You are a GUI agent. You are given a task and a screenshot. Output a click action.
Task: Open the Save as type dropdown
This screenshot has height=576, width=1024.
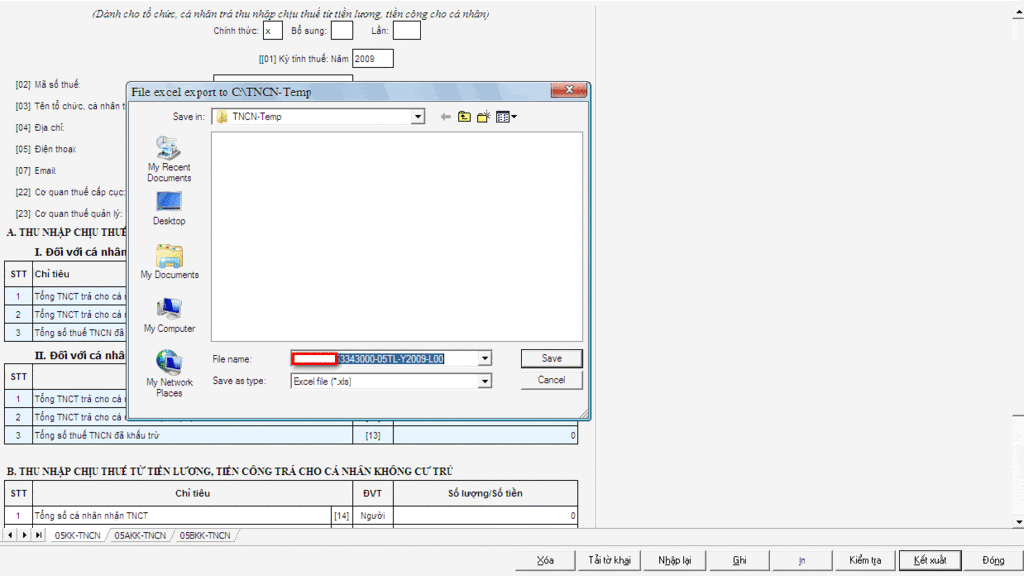click(485, 381)
